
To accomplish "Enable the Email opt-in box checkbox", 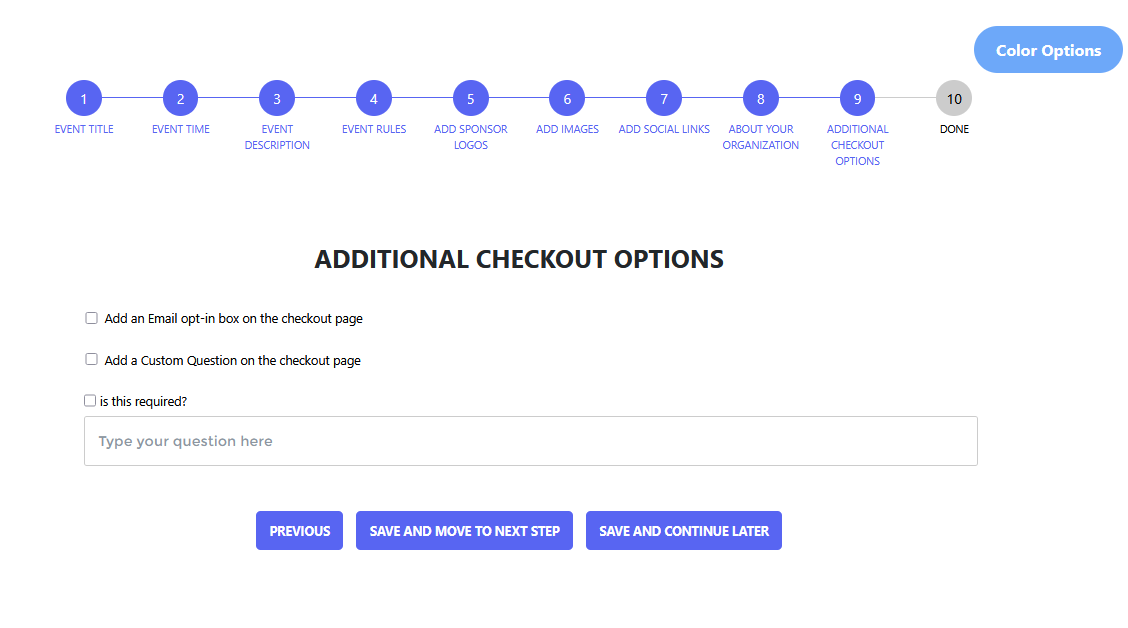I will click(x=92, y=318).
